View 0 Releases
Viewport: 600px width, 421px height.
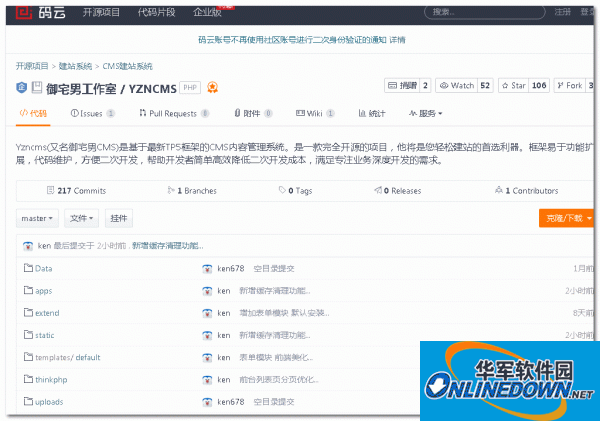point(398,191)
